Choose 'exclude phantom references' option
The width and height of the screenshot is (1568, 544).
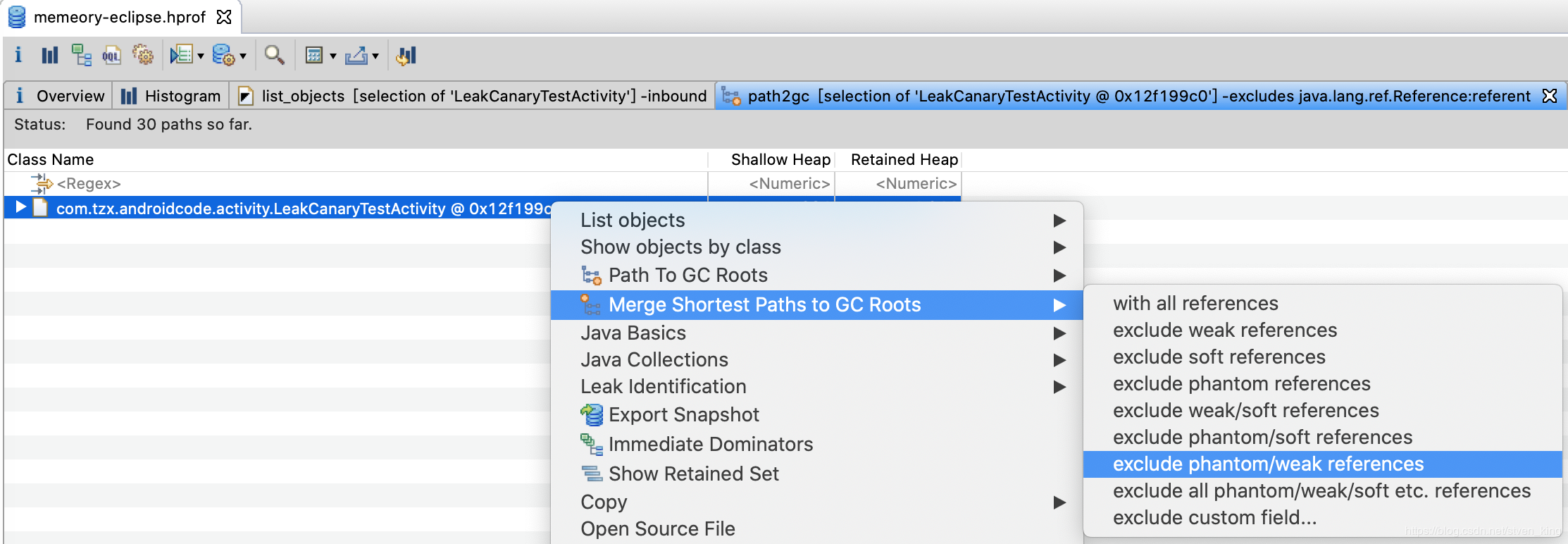pos(1323,384)
